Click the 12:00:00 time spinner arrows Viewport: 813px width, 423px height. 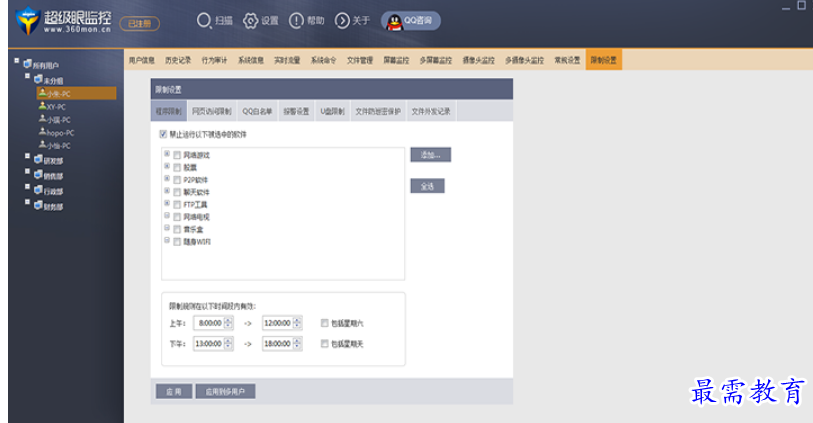[x=297, y=323]
